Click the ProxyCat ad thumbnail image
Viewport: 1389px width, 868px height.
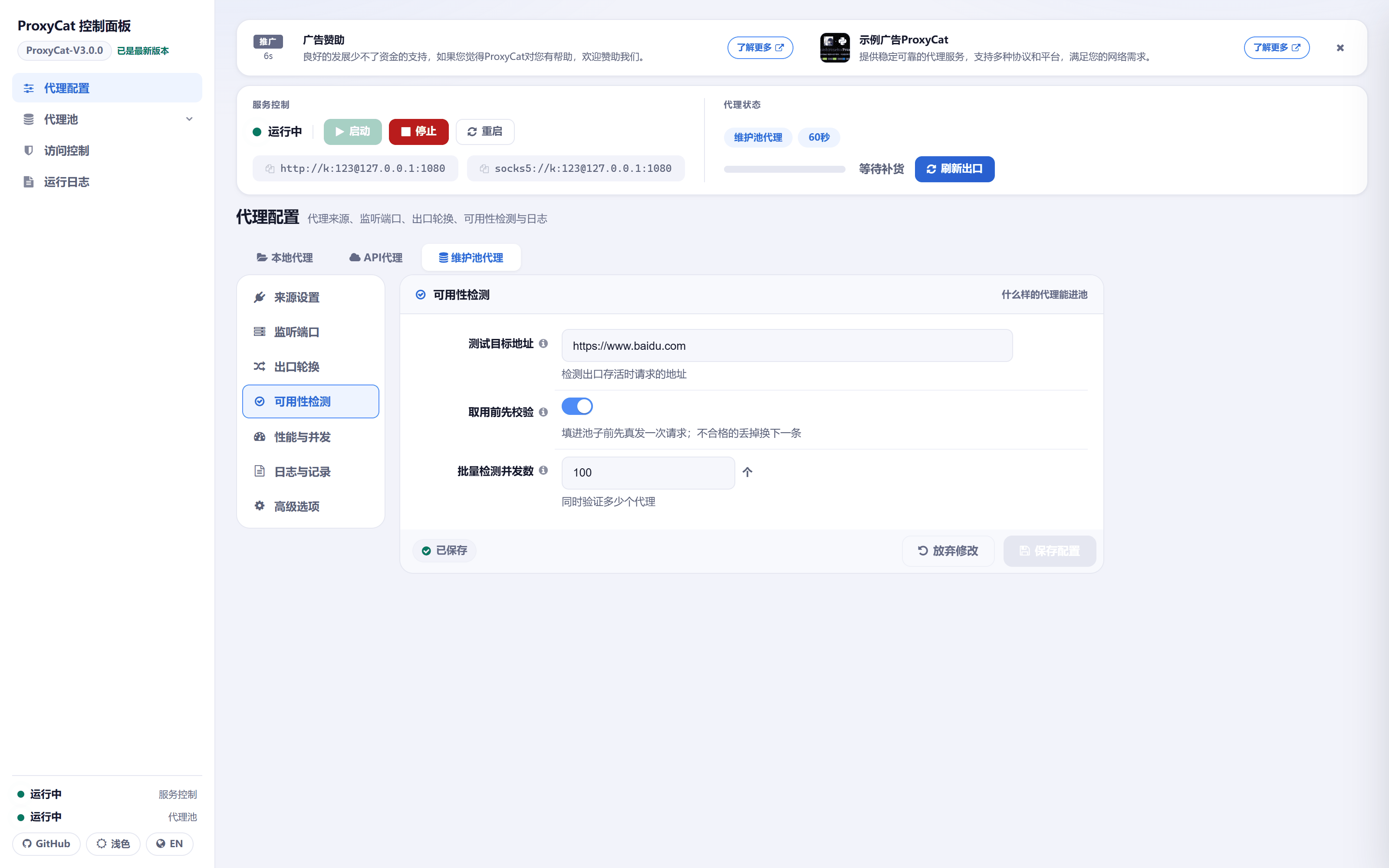pos(835,48)
